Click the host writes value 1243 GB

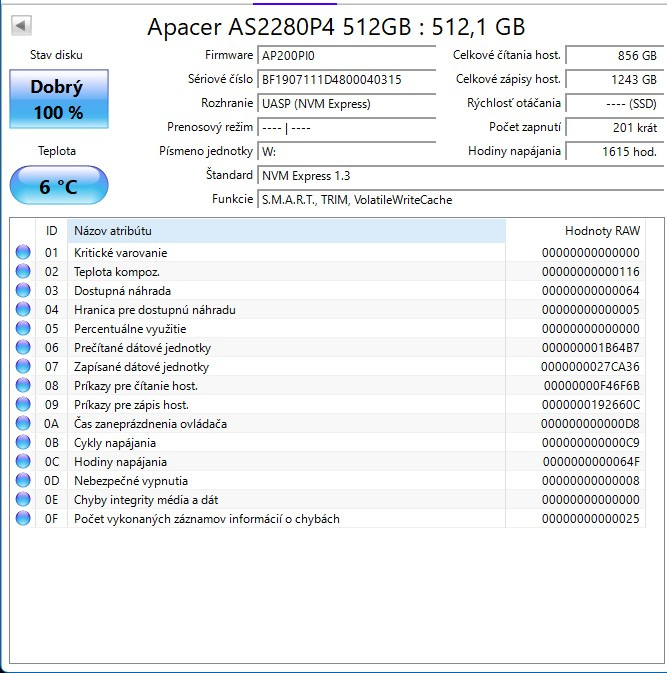tap(615, 80)
